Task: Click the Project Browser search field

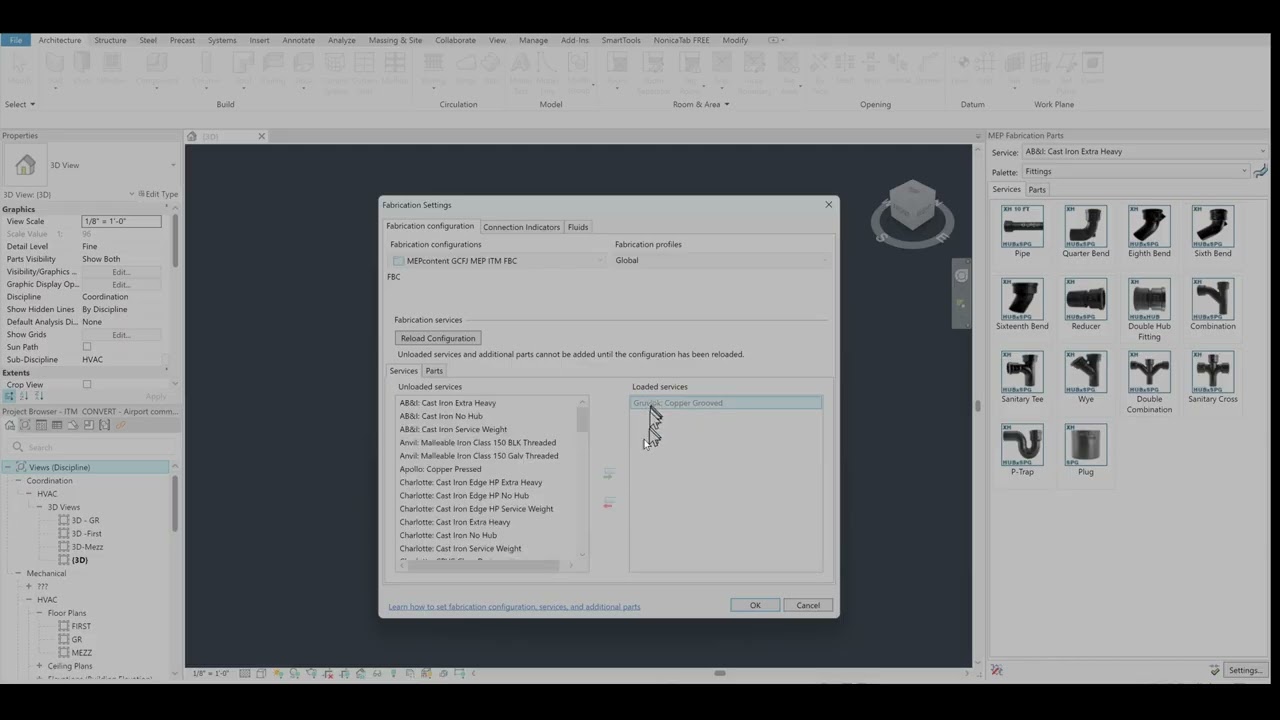Action: click(90, 447)
